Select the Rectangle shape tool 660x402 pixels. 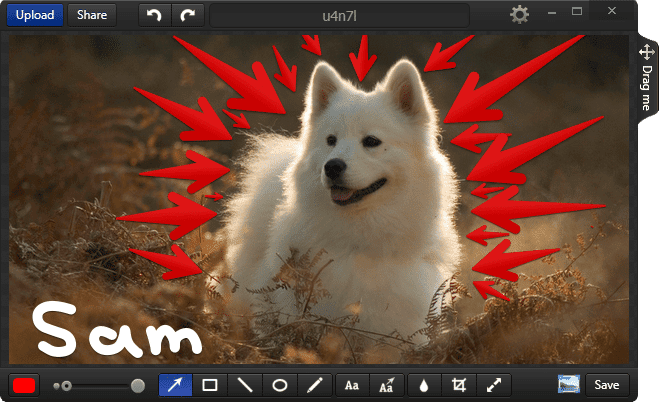pos(210,384)
